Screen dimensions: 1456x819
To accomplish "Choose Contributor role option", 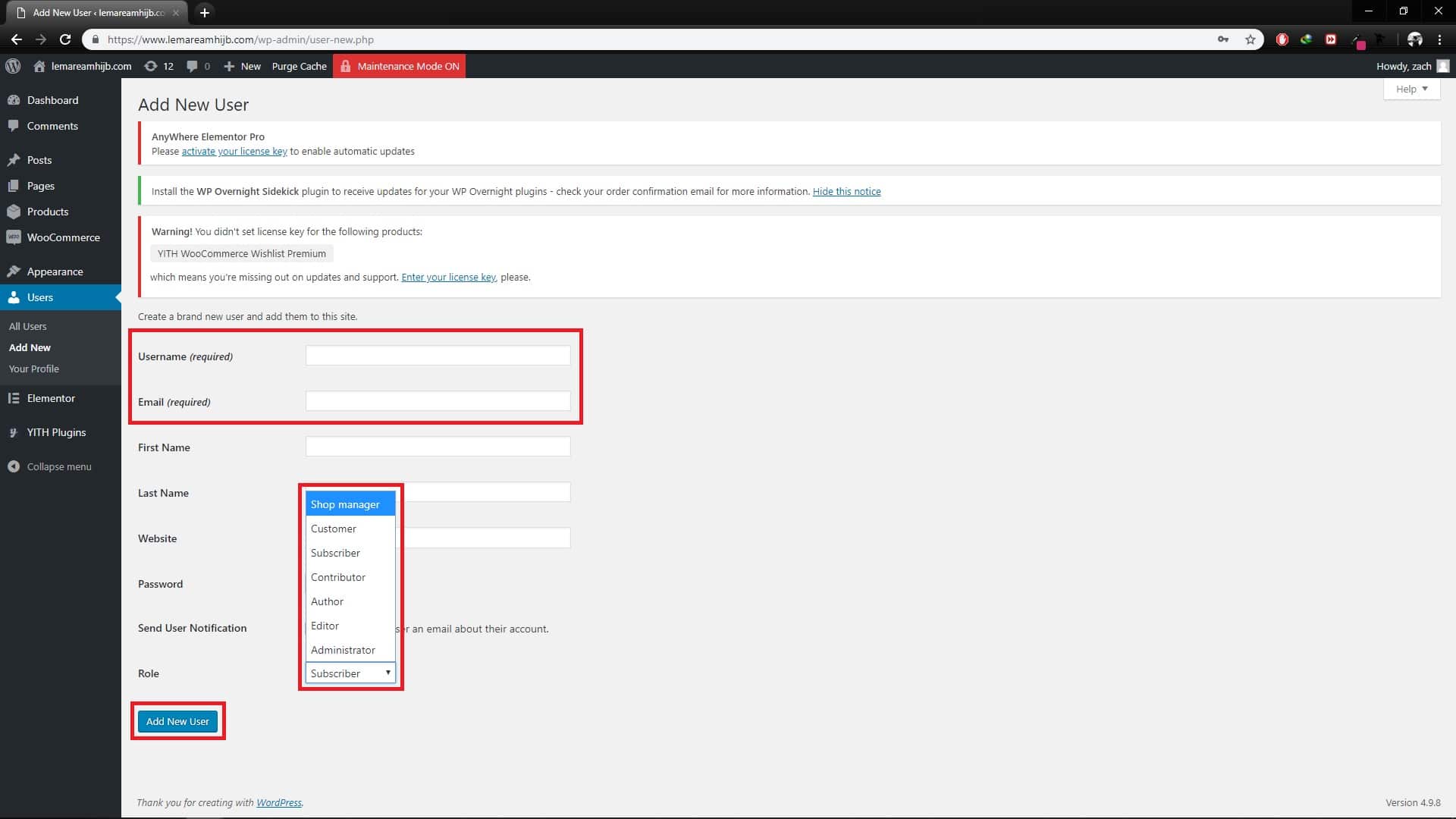I will (x=350, y=577).
